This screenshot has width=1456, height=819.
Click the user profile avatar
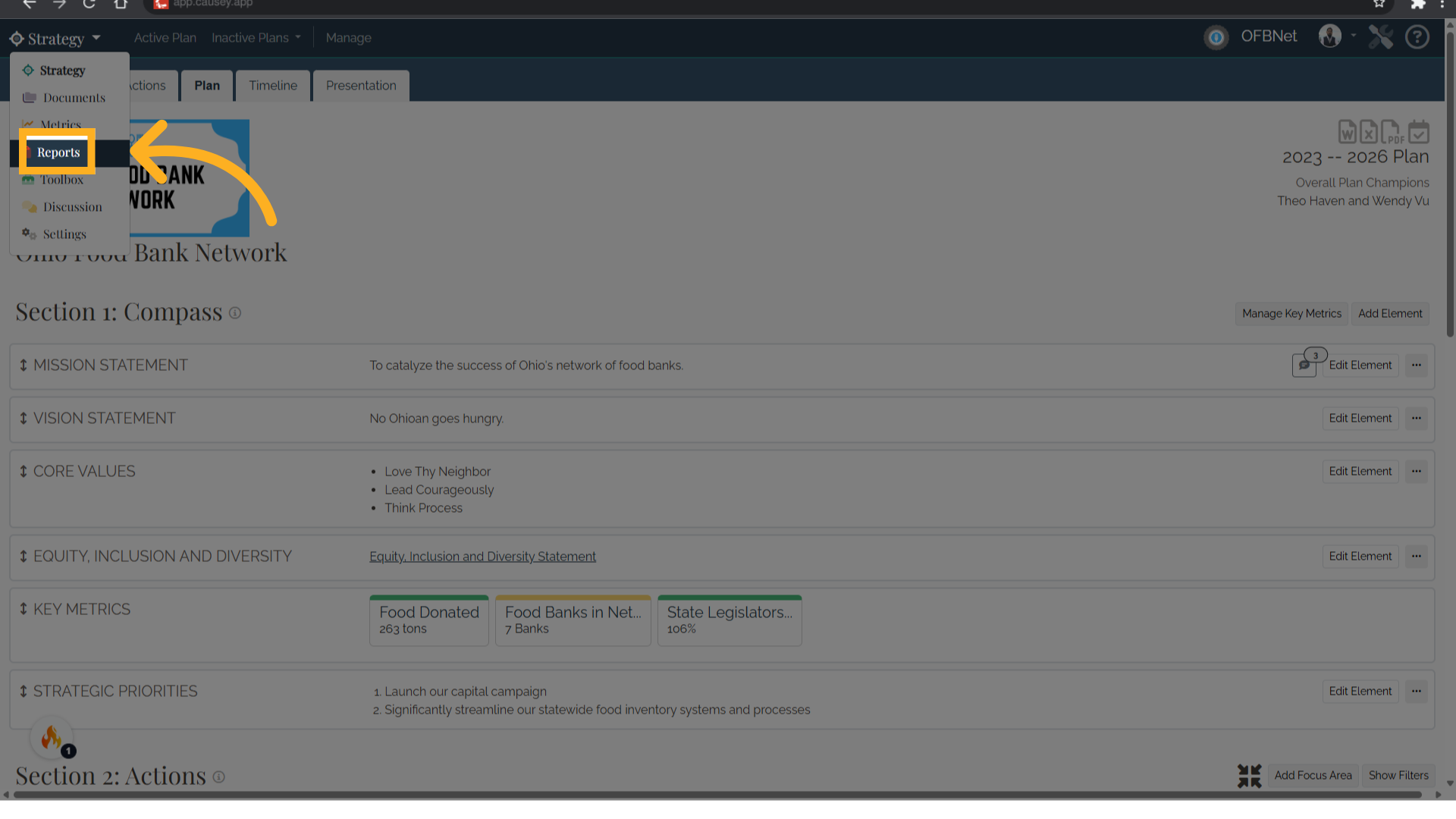(1330, 36)
